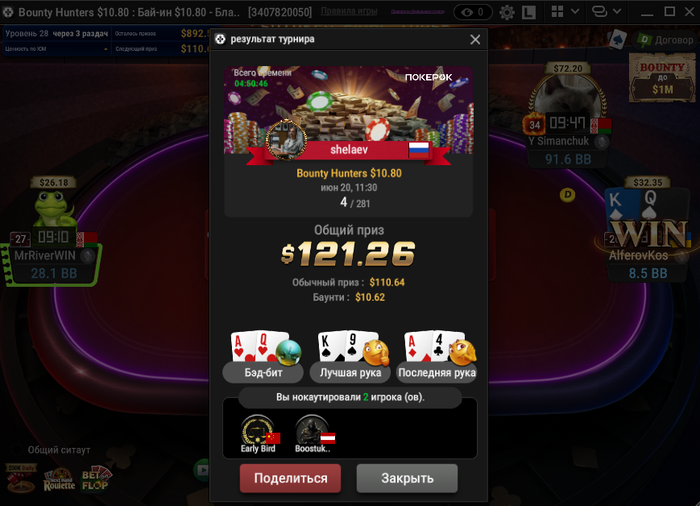Select the Бэд-бит hand tab
The height and width of the screenshot is (506, 700).
[x=263, y=372]
